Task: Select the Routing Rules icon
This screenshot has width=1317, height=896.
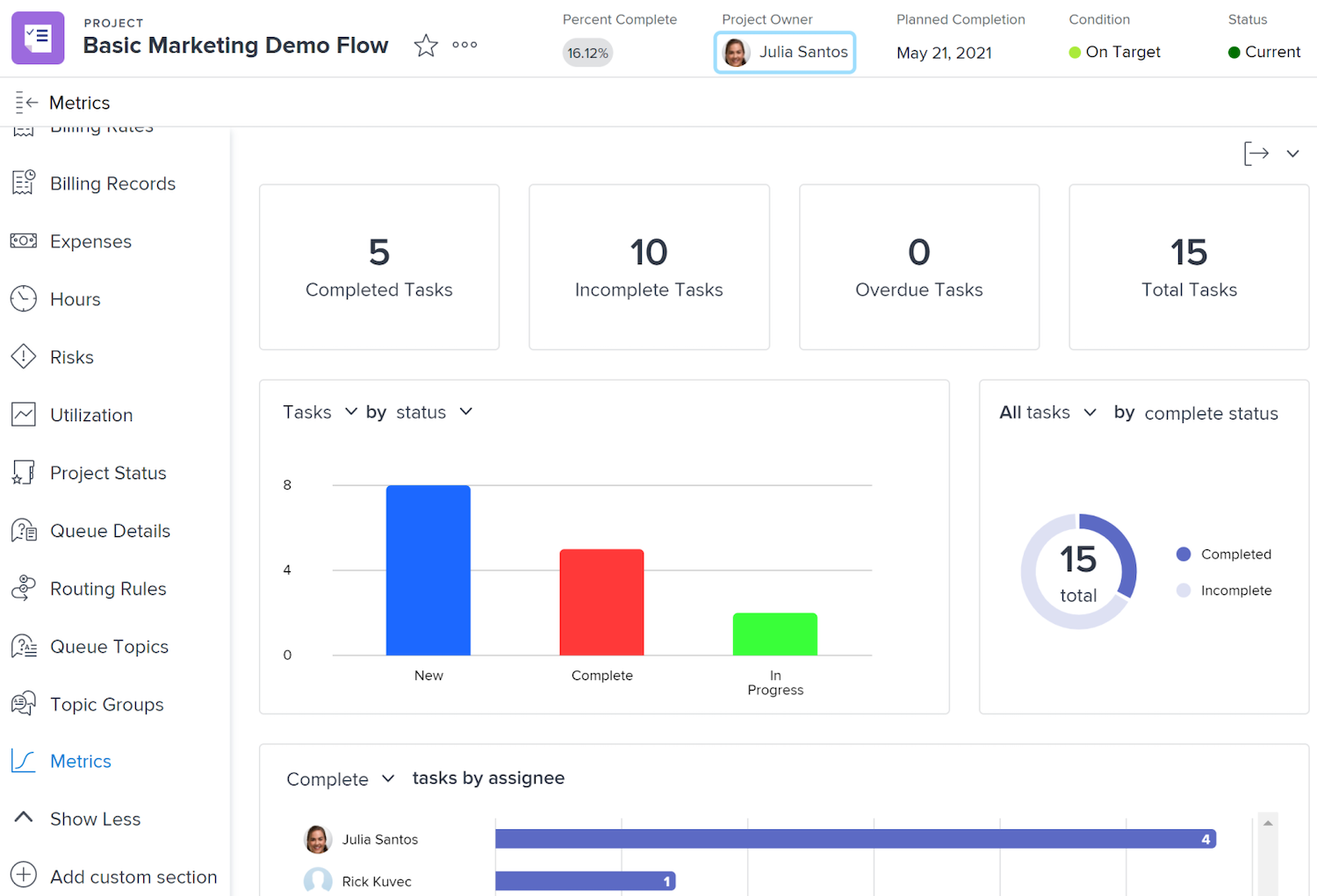Action: coord(23,588)
